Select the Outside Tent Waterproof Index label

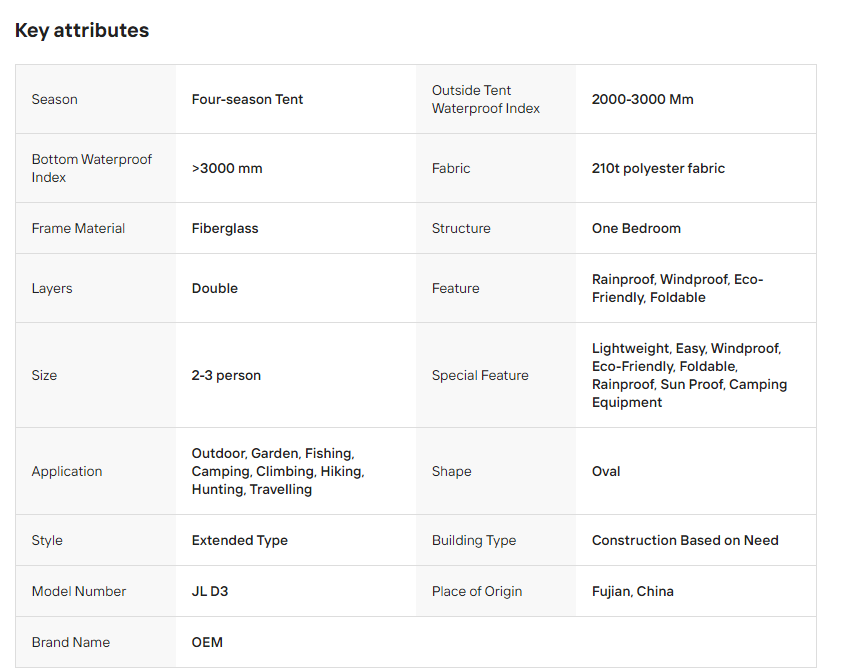485,99
